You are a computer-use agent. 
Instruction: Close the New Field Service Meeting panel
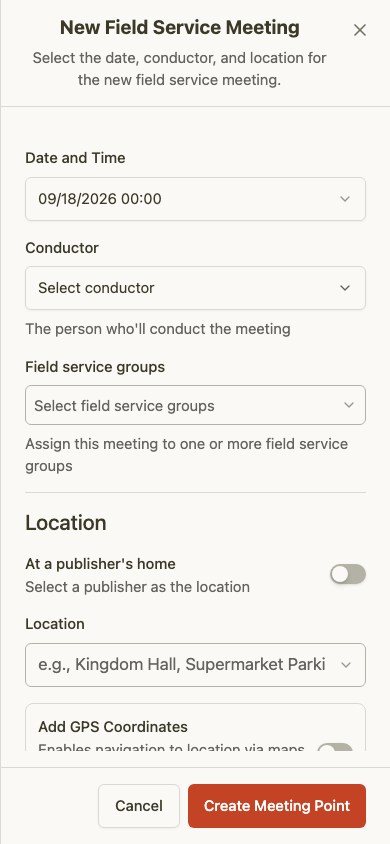pyautogui.click(x=359, y=30)
